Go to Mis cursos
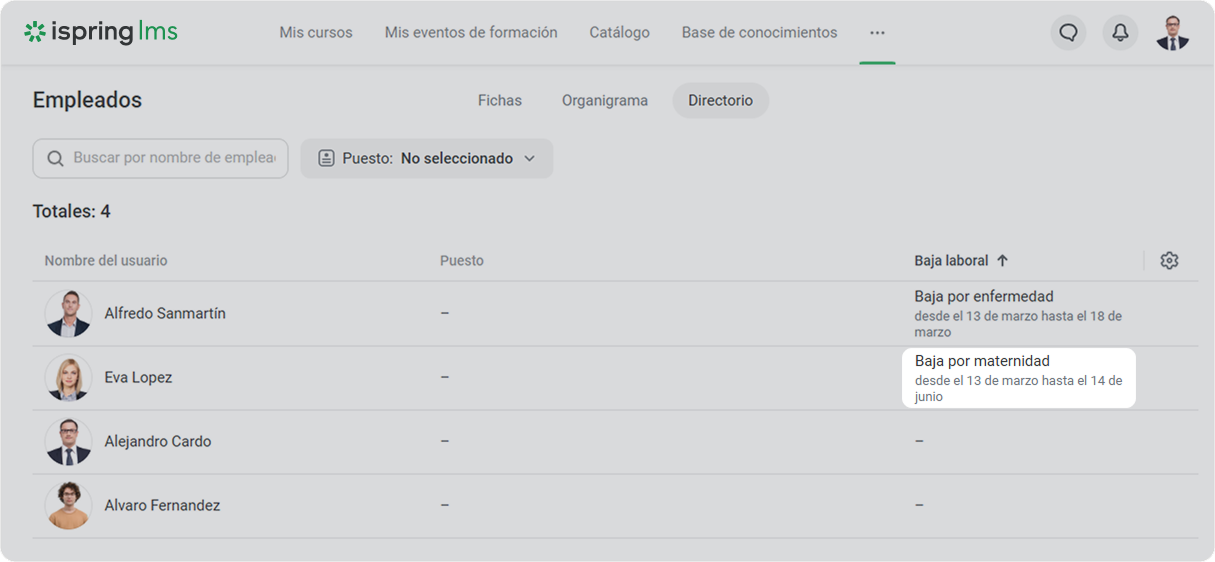The width and height of the screenshot is (1215, 562). tap(316, 33)
